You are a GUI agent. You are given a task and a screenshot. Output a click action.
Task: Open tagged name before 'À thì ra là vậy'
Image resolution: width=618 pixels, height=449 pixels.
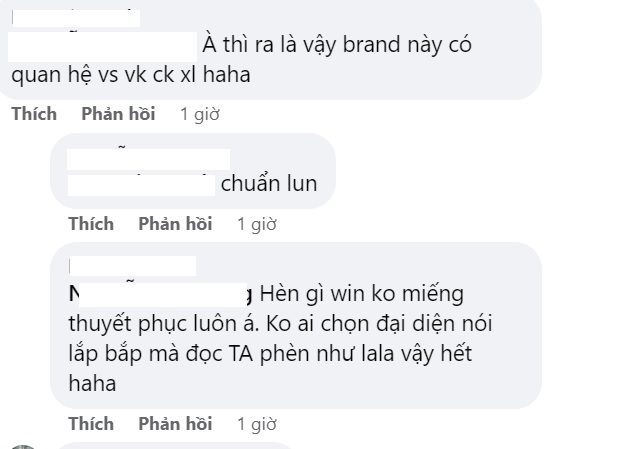102,47
